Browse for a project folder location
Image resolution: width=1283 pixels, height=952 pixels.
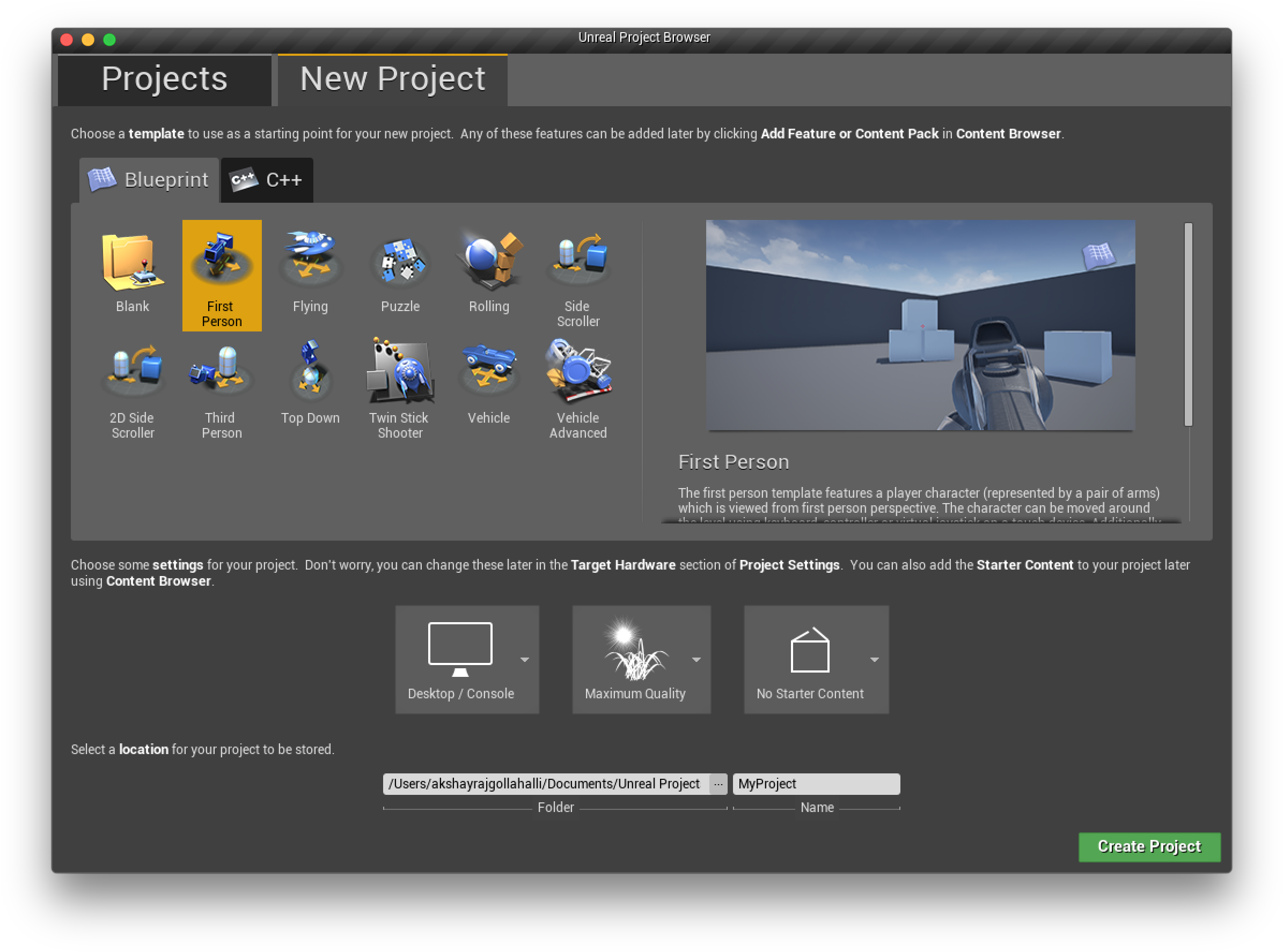click(719, 784)
